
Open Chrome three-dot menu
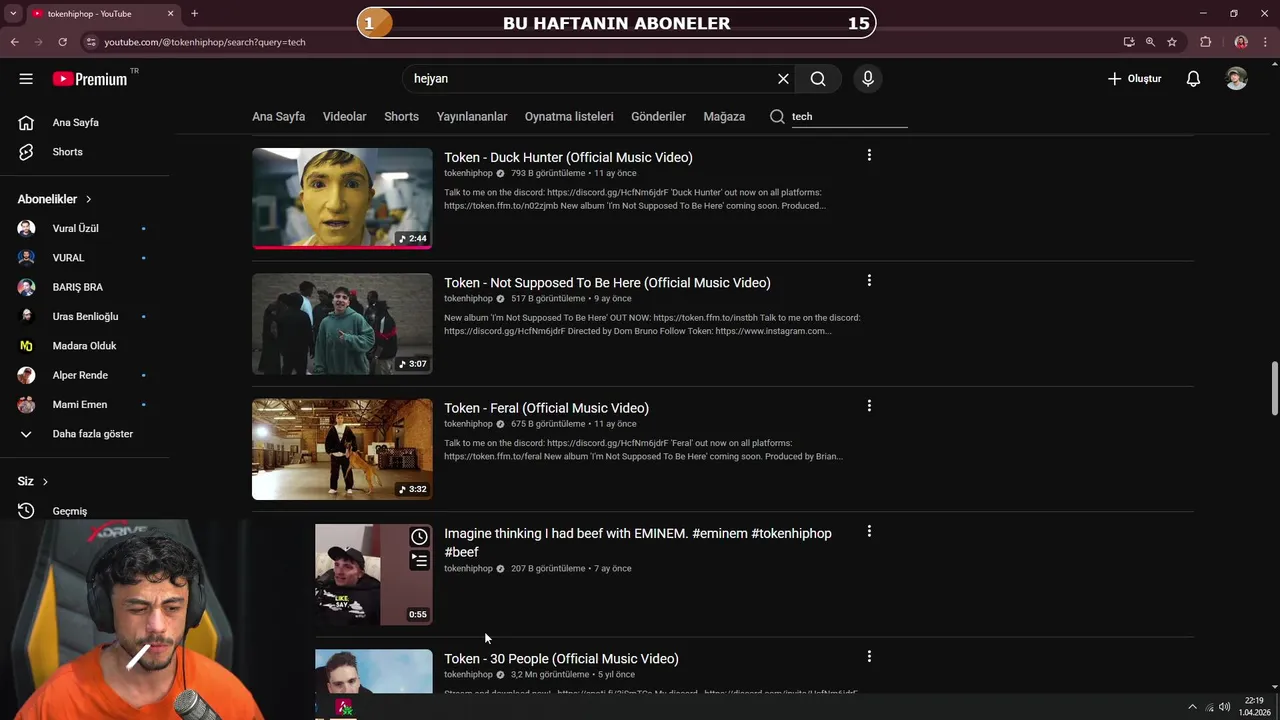pyautogui.click(x=1266, y=42)
